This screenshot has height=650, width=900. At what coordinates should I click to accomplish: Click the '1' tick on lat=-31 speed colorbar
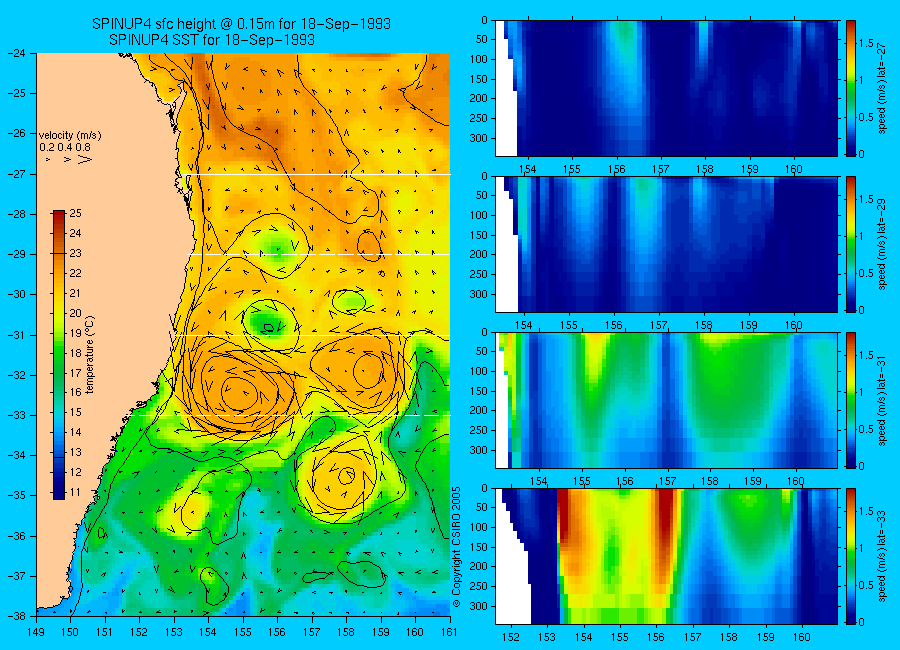[862, 392]
